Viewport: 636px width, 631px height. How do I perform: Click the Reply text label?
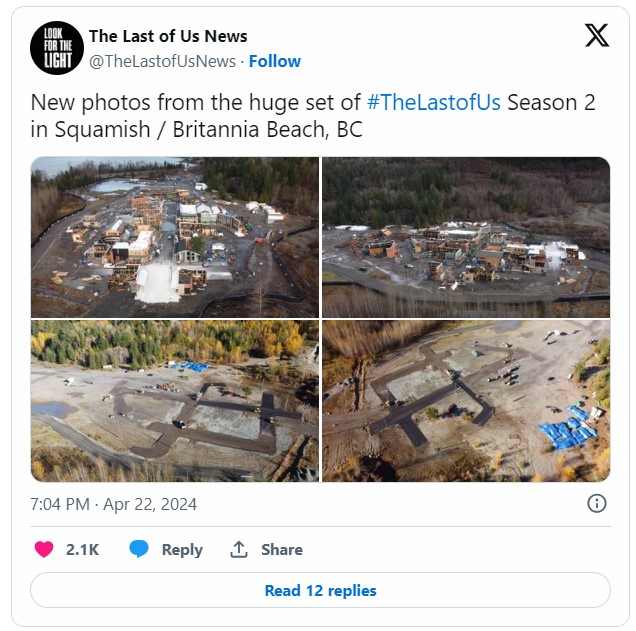click(182, 550)
